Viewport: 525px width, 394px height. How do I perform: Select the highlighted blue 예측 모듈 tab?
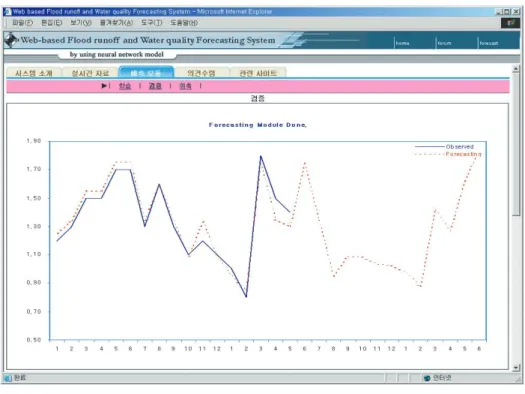pyautogui.click(x=146, y=73)
